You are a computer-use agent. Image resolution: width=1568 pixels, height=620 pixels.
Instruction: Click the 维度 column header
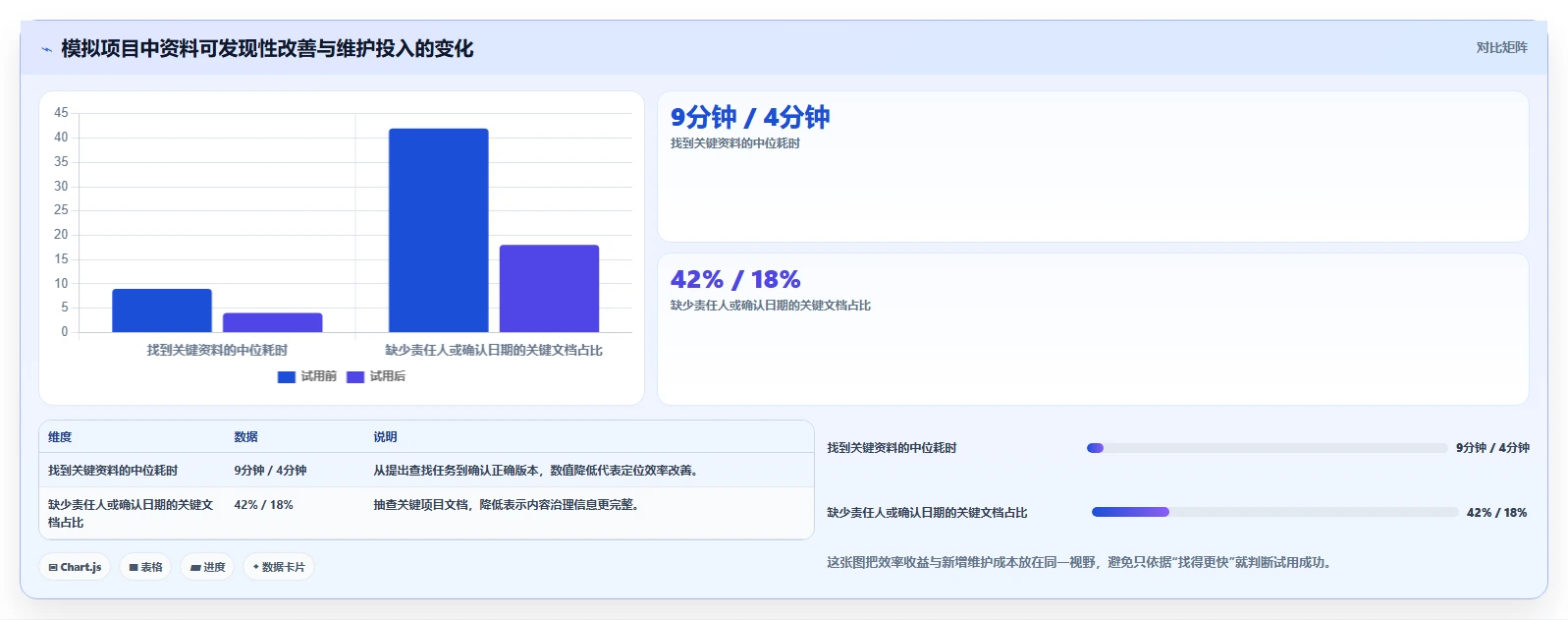click(60, 437)
